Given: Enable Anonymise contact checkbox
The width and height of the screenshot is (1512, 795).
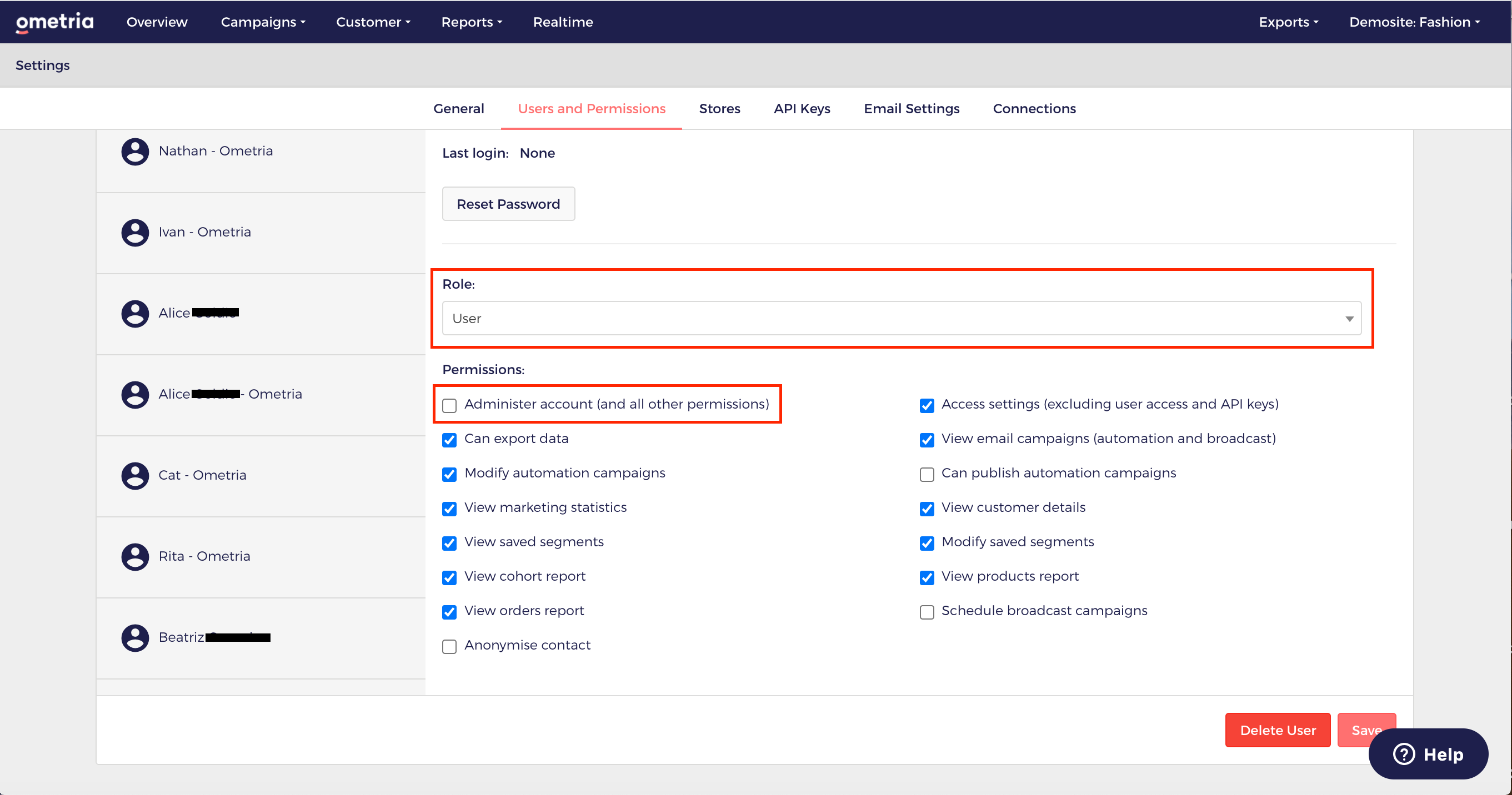Looking at the screenshot, I should tap(449, 647).
